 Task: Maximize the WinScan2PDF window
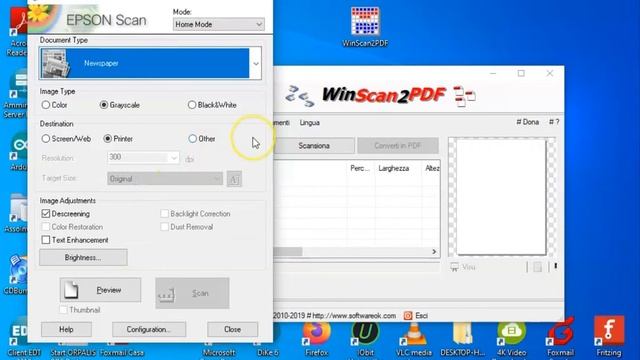point(521,73)
